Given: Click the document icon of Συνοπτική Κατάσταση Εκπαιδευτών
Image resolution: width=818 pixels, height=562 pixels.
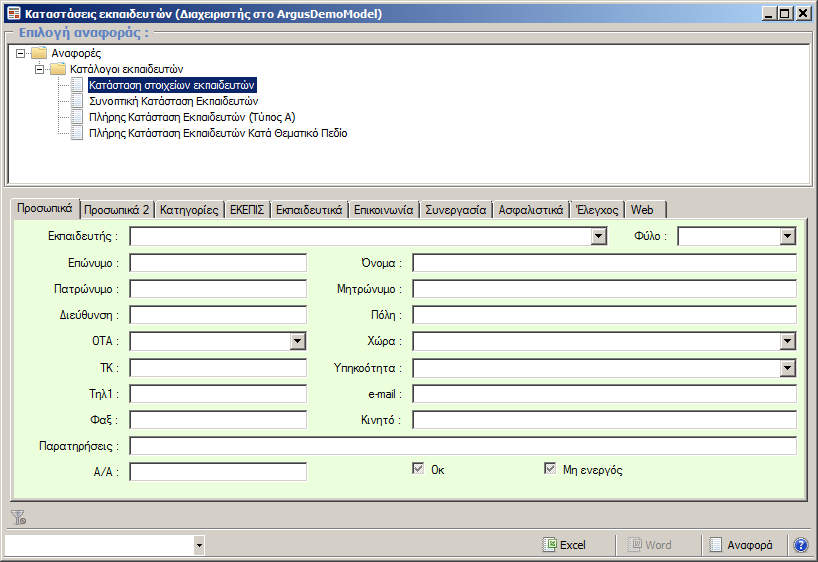Looking at the screenshot, I should (78, 101).
